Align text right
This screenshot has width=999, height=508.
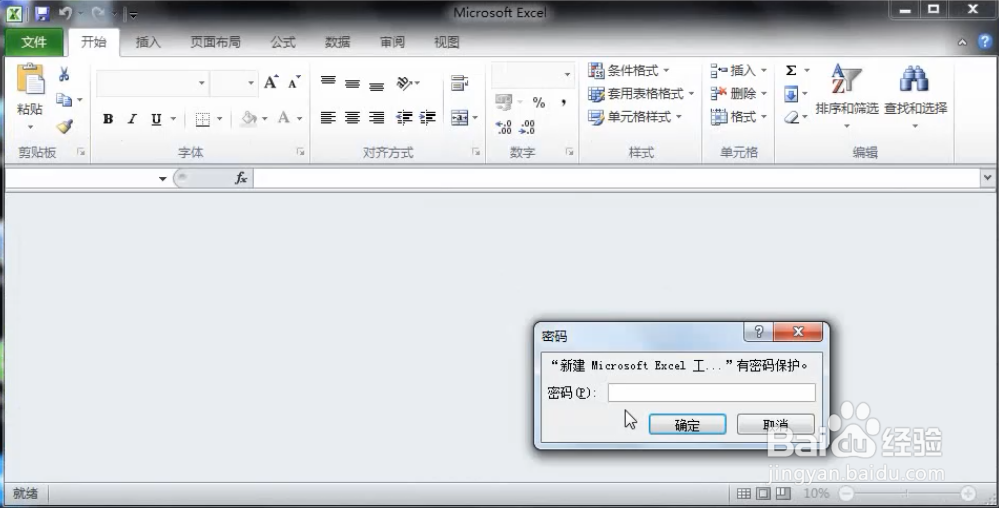pos(377,117)
